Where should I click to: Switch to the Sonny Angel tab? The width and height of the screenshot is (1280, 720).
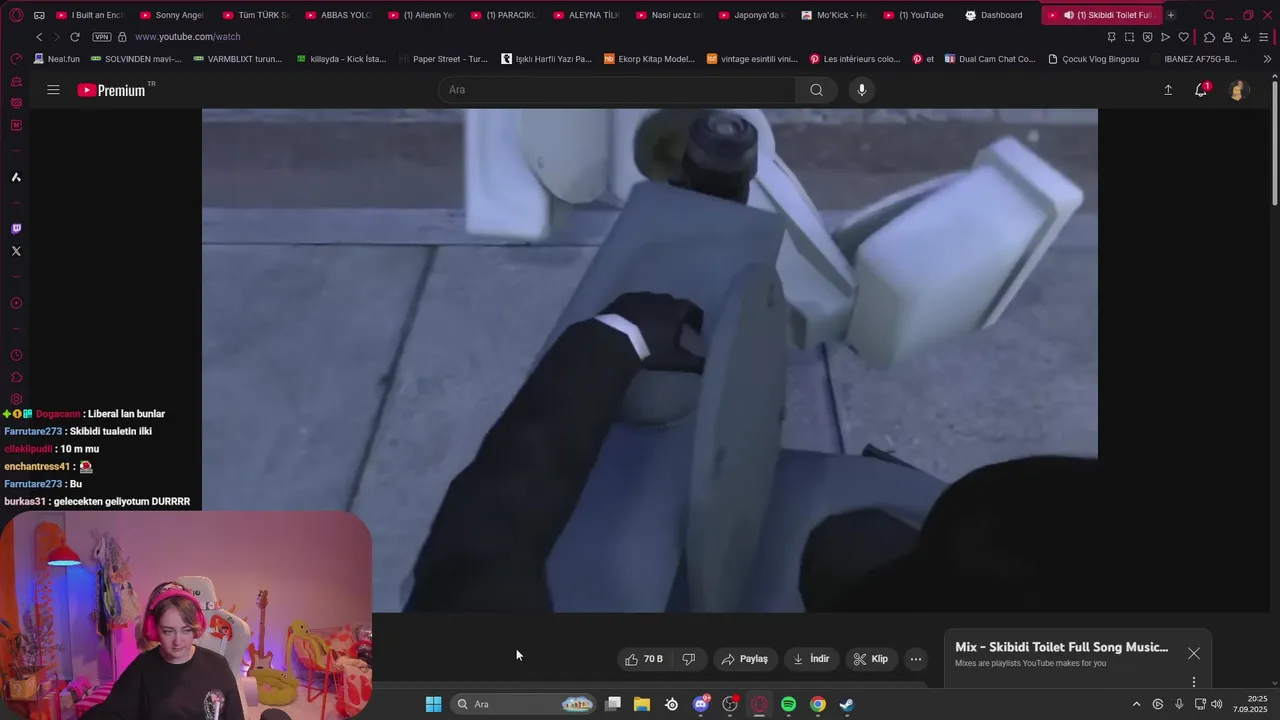point(171,15)
